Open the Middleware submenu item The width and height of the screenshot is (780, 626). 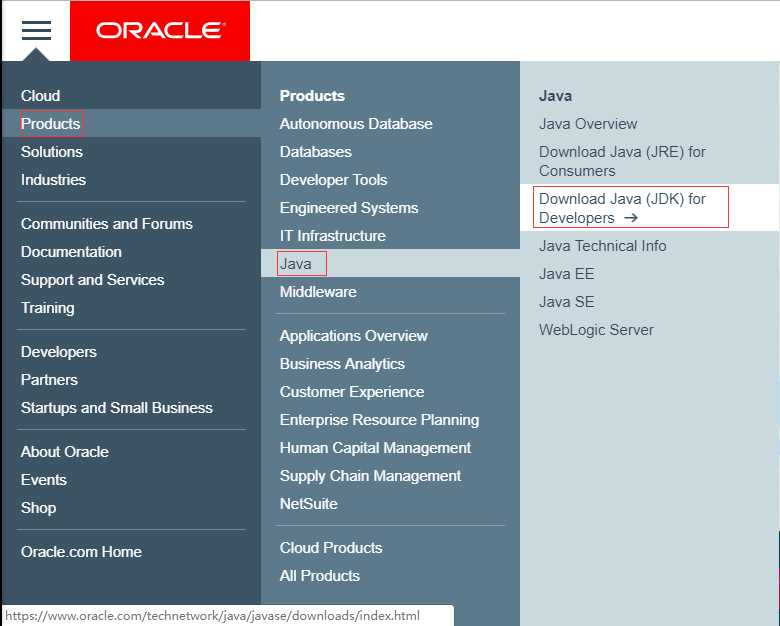318,292
